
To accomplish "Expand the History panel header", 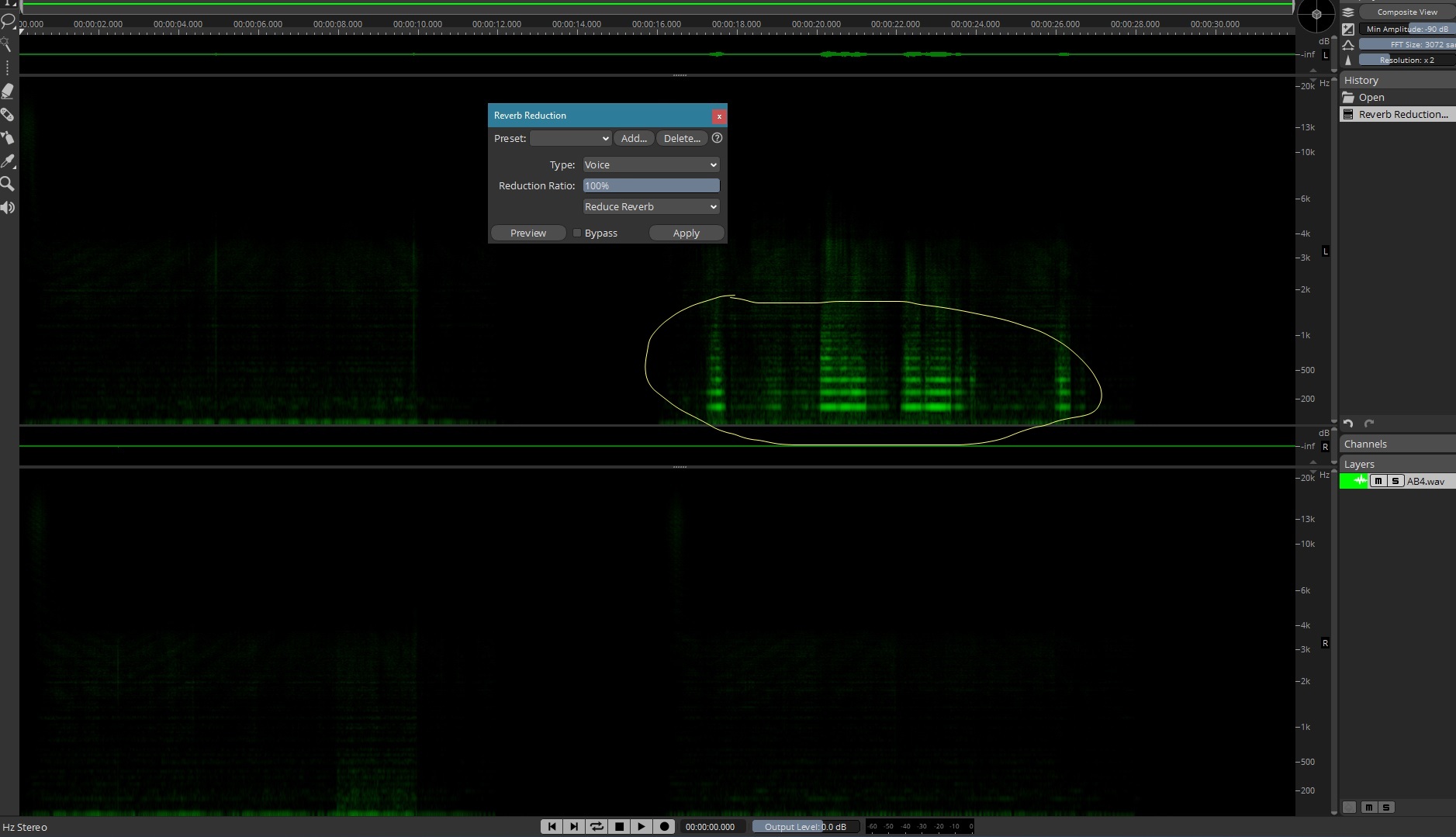I will coord(1397,80).
